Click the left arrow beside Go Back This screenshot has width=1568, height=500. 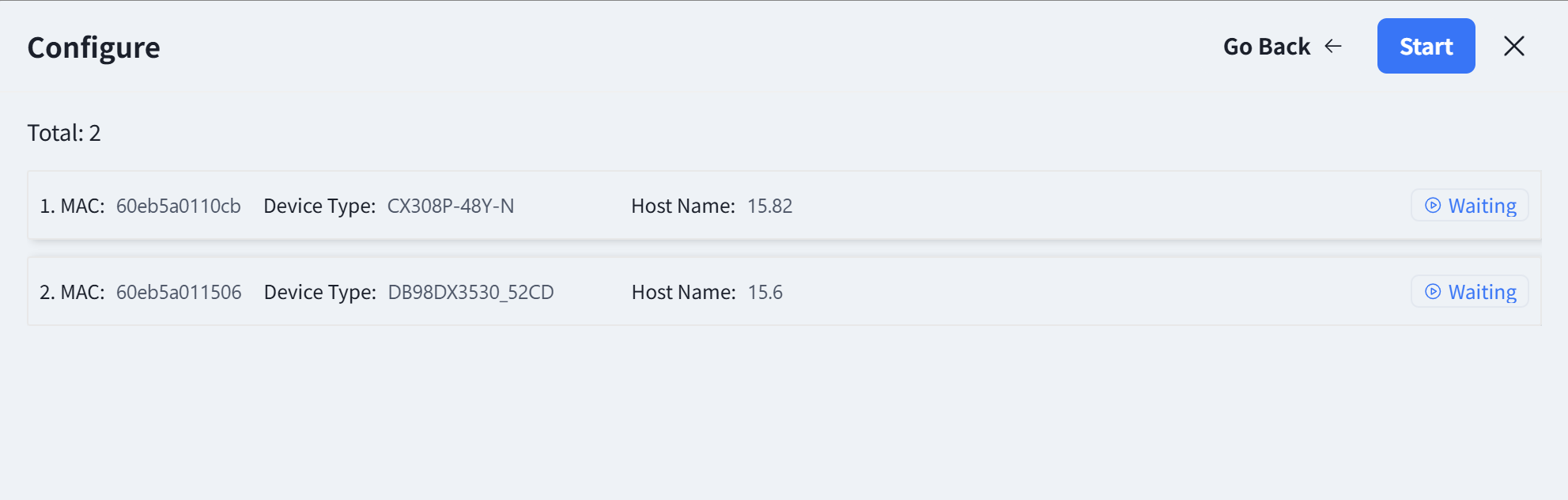coord(1333,47)
